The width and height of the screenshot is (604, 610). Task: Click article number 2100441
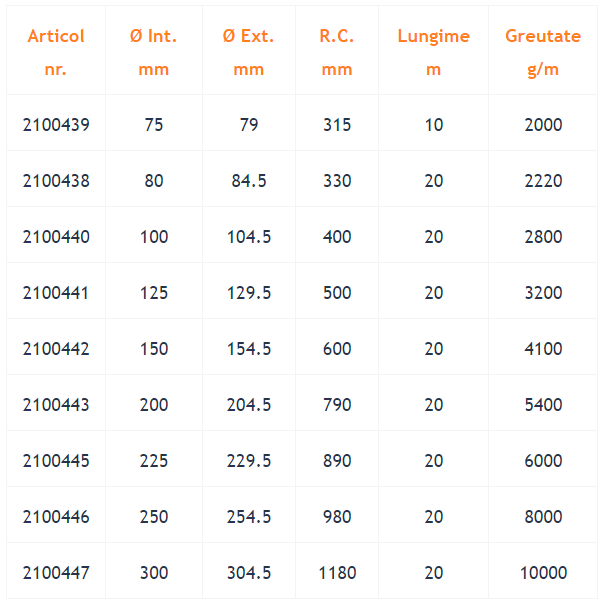(56, 293)
